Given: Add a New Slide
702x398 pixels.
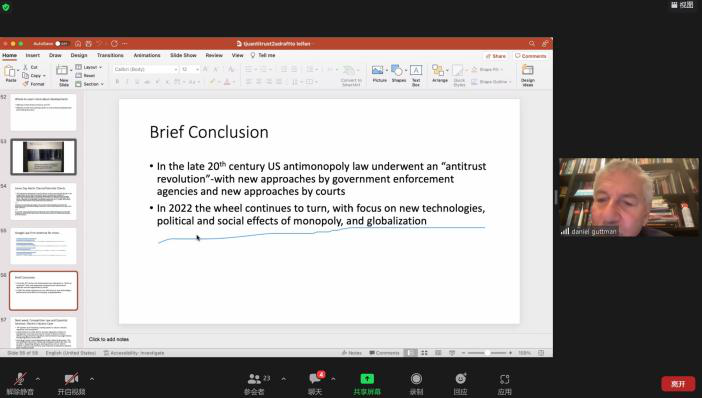Looking at the screenshot, I should pos(64,75).
